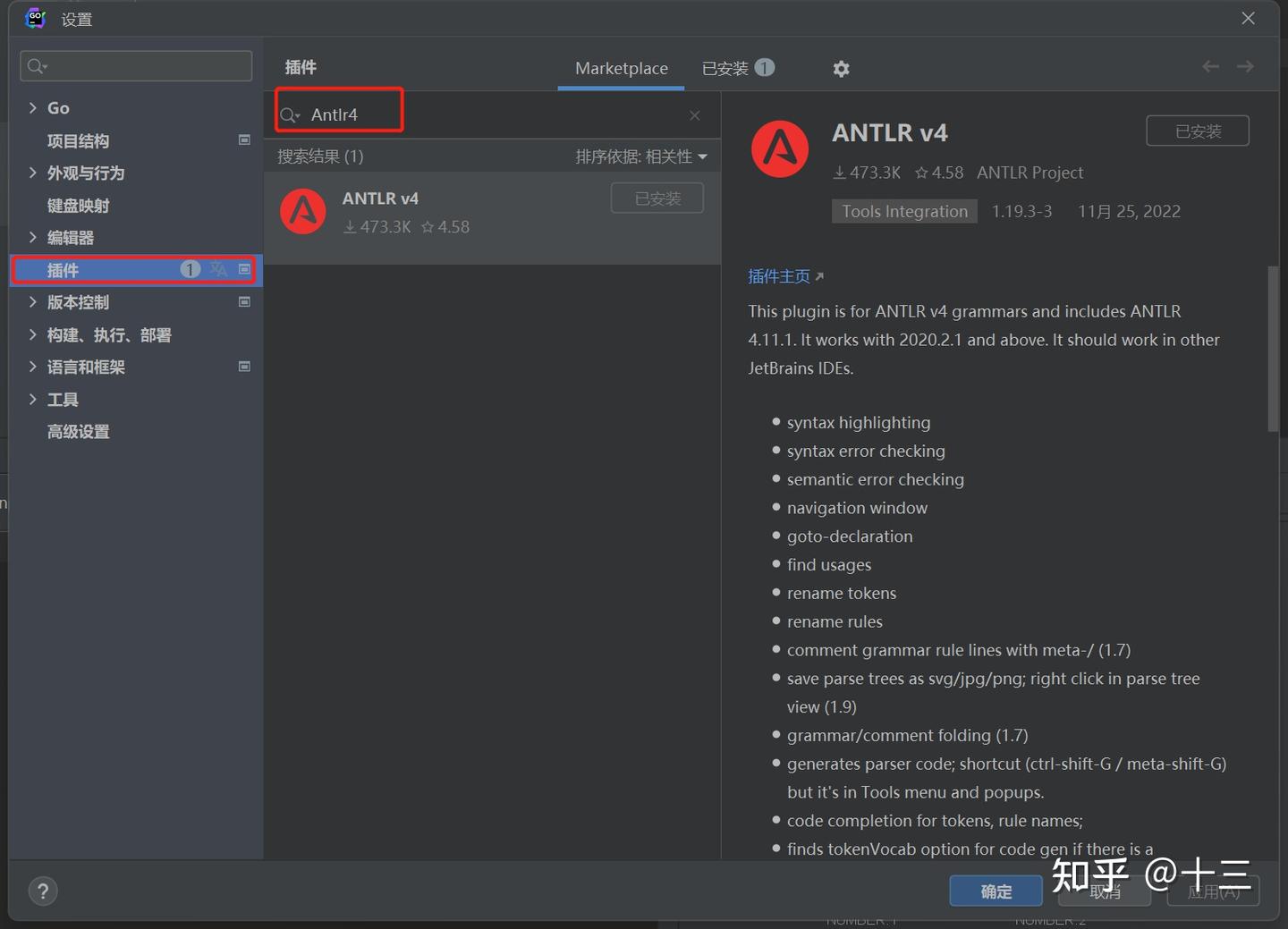The height and width of the screenshot is (929, 1288).
Task: Clear the Antlr4 search with the X icon
Action: pyautogui.click(x=694, y=115)
